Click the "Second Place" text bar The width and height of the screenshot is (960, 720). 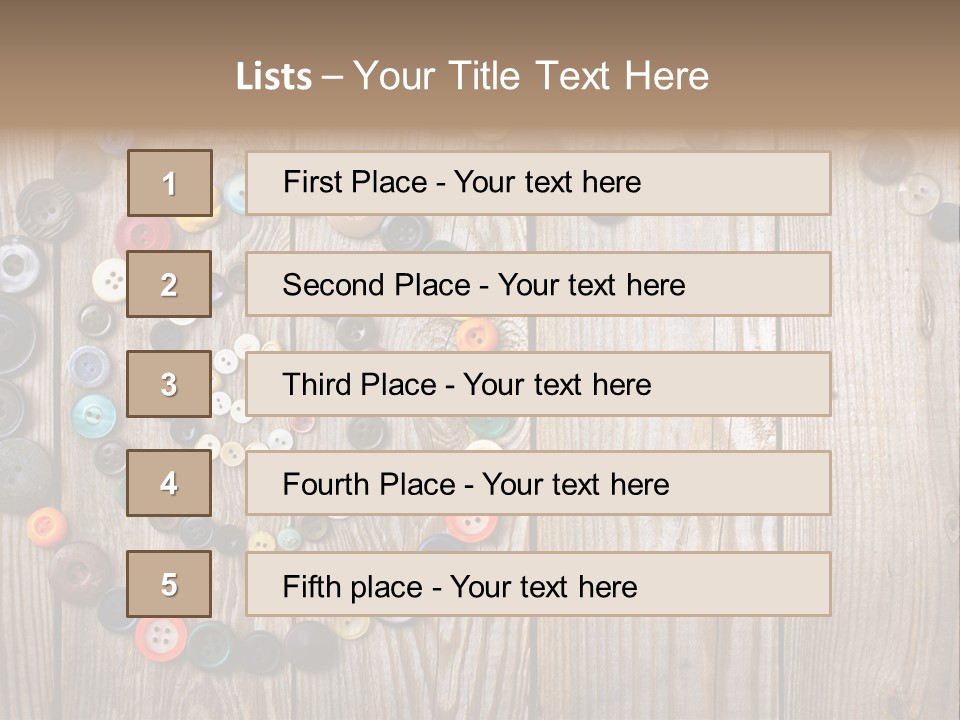point(538,284)
